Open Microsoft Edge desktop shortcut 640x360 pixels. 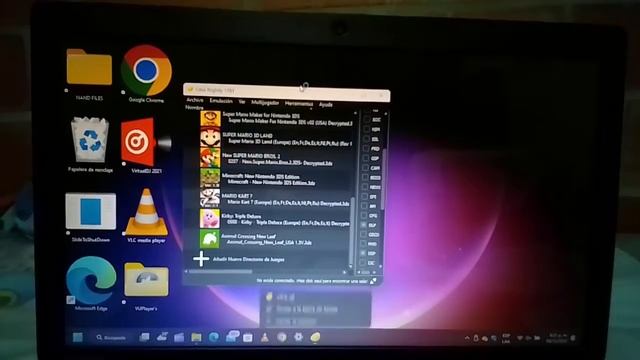click(x=91, y=280)
